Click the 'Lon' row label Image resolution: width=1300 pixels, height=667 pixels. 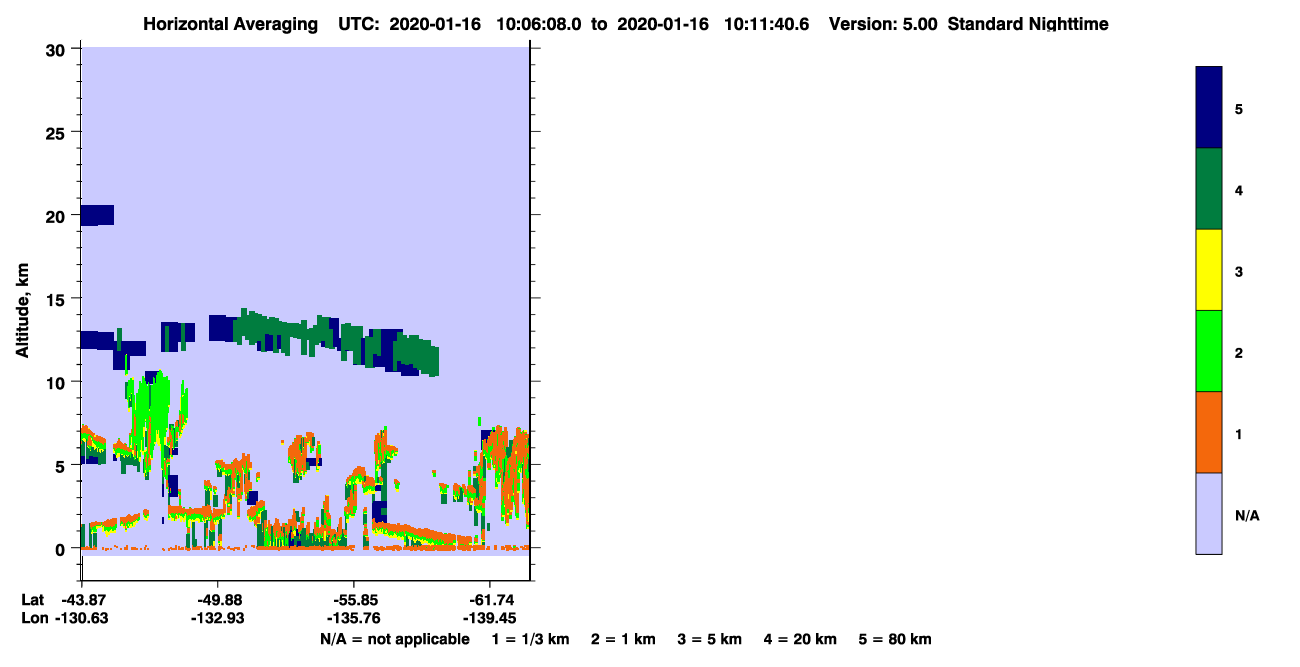coord(33,618)
